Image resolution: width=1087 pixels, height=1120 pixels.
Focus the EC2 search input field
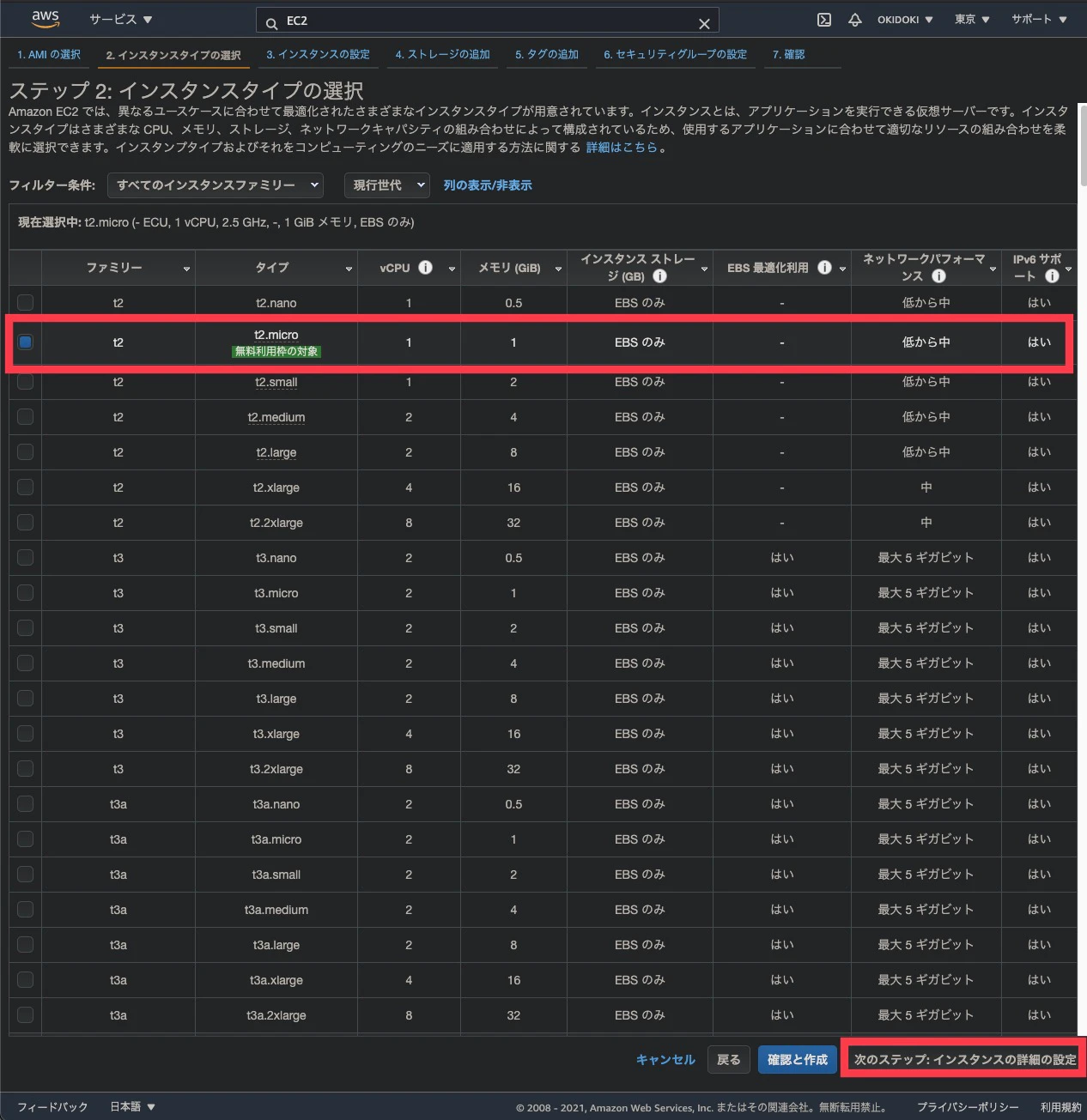coord(488,21)
